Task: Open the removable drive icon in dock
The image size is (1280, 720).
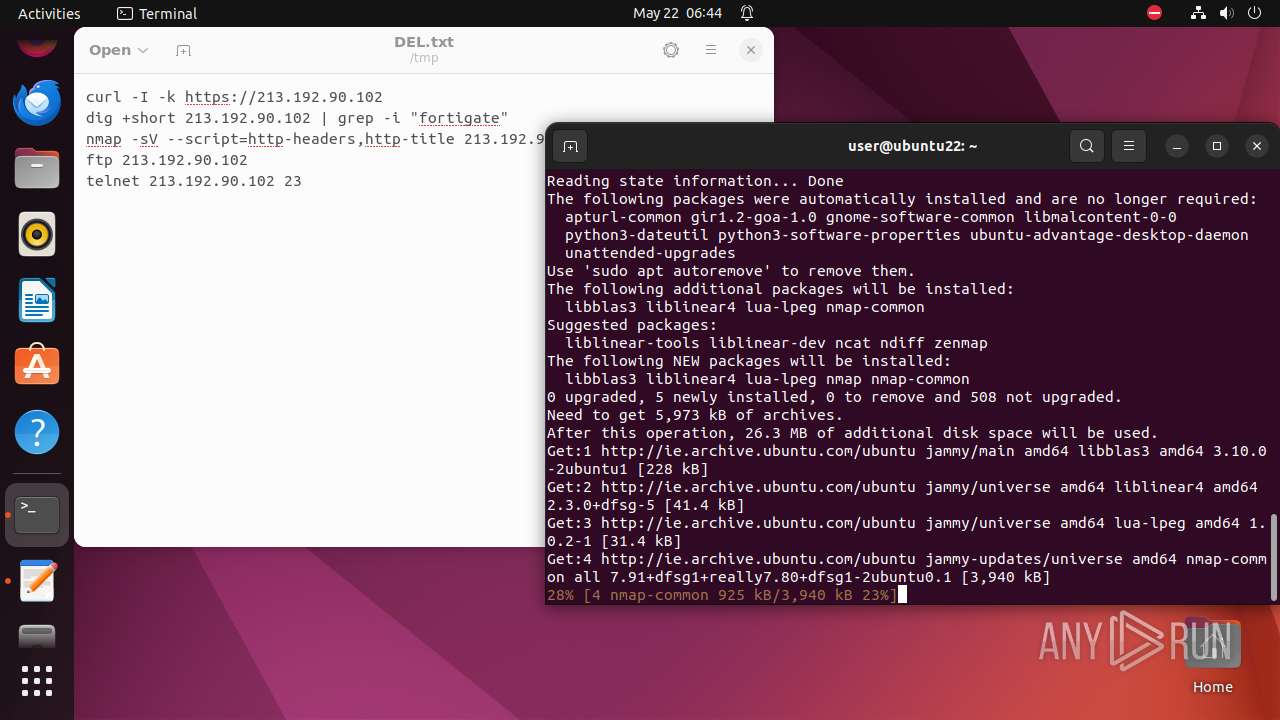Action: [37, 636]
